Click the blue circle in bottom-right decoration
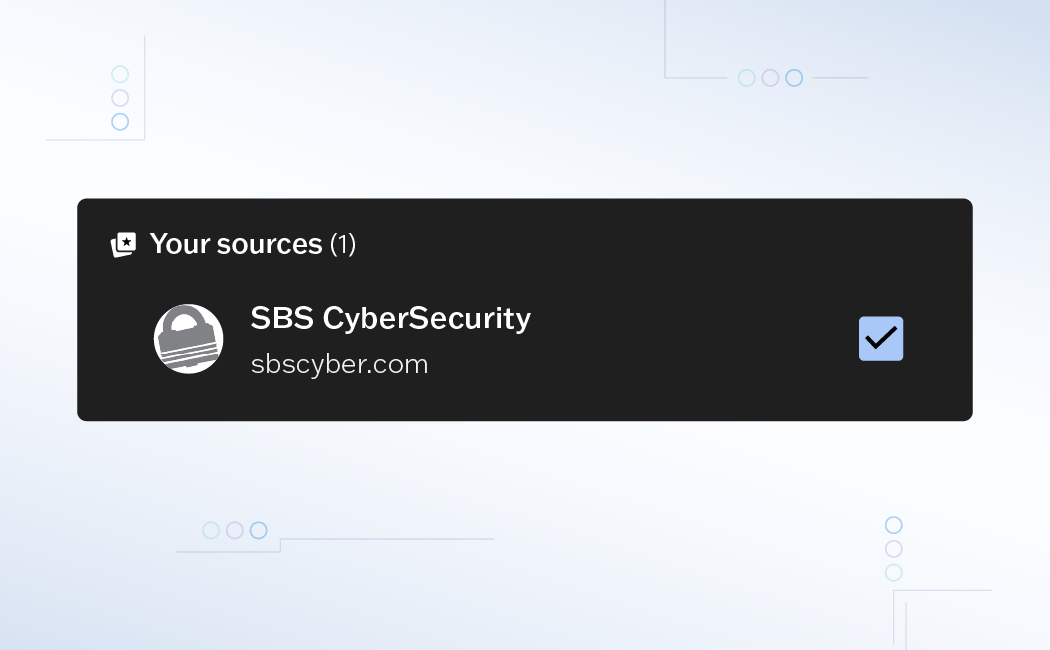1050x650 pixels. pos(894,525)
